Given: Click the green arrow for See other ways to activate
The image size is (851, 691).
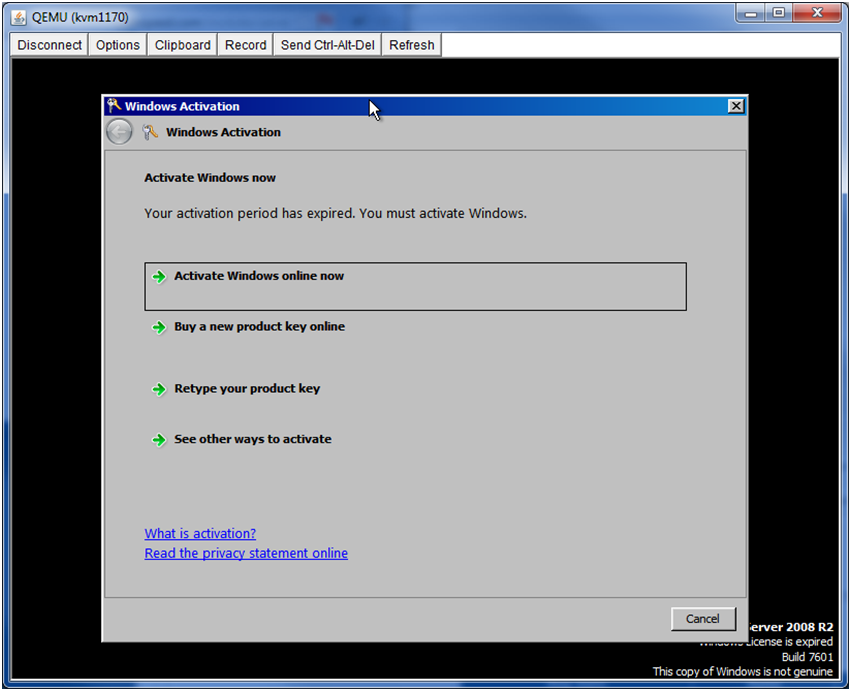Looking at the screenshot, I should point(158,440).
